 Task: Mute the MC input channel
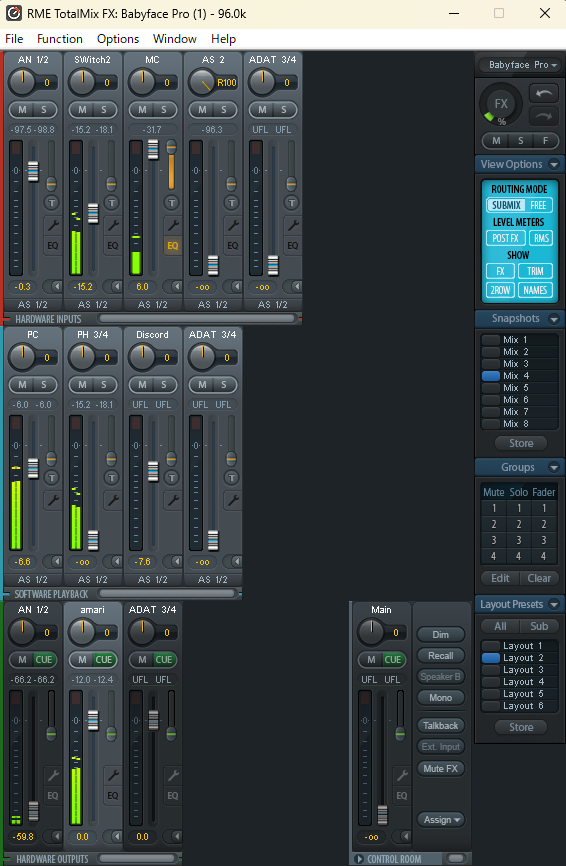coord(142,109)
